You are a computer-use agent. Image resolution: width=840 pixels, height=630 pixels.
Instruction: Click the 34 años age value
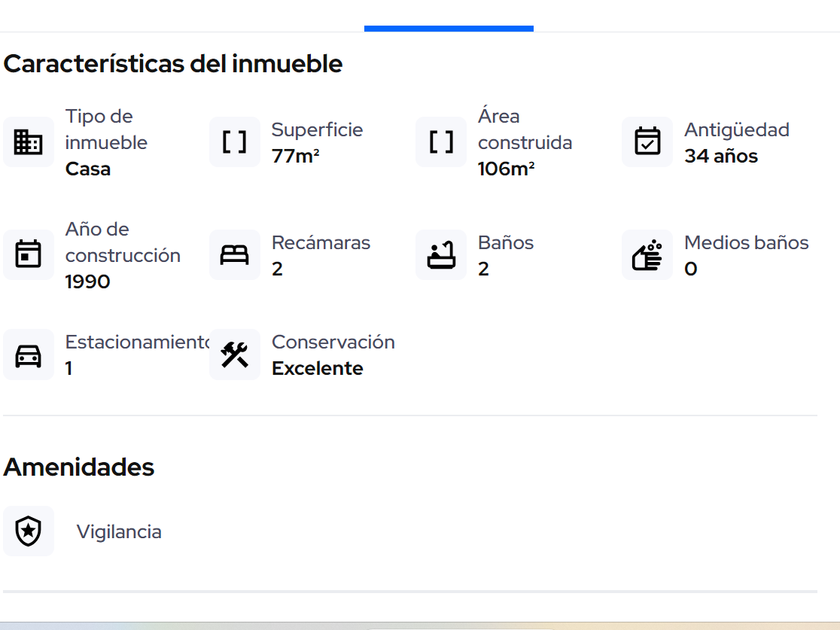[x=721, y=156]
